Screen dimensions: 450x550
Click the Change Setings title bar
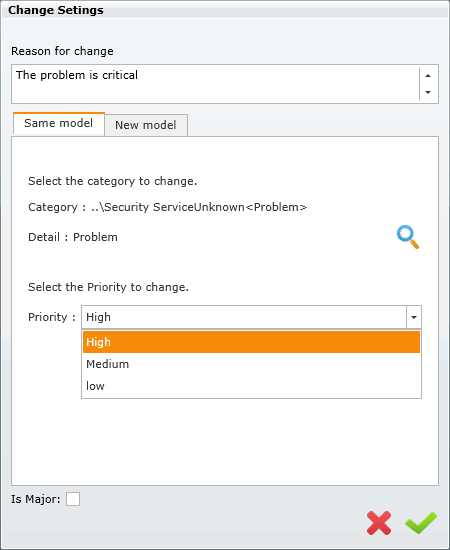click(x=225, y=10)
